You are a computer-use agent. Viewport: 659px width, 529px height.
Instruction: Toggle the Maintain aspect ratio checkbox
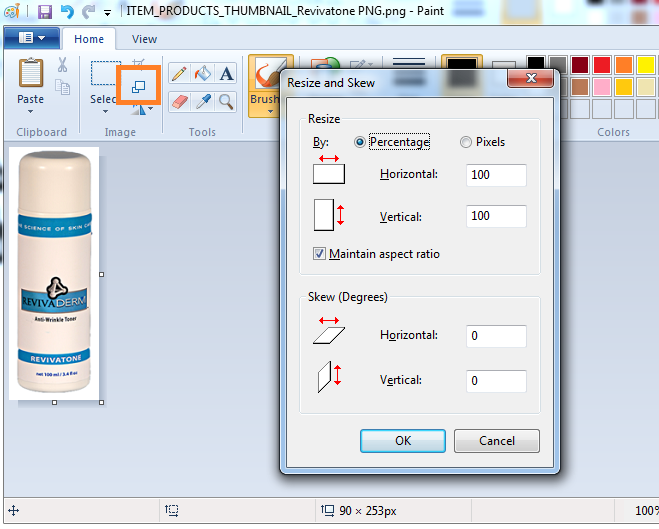320,254
